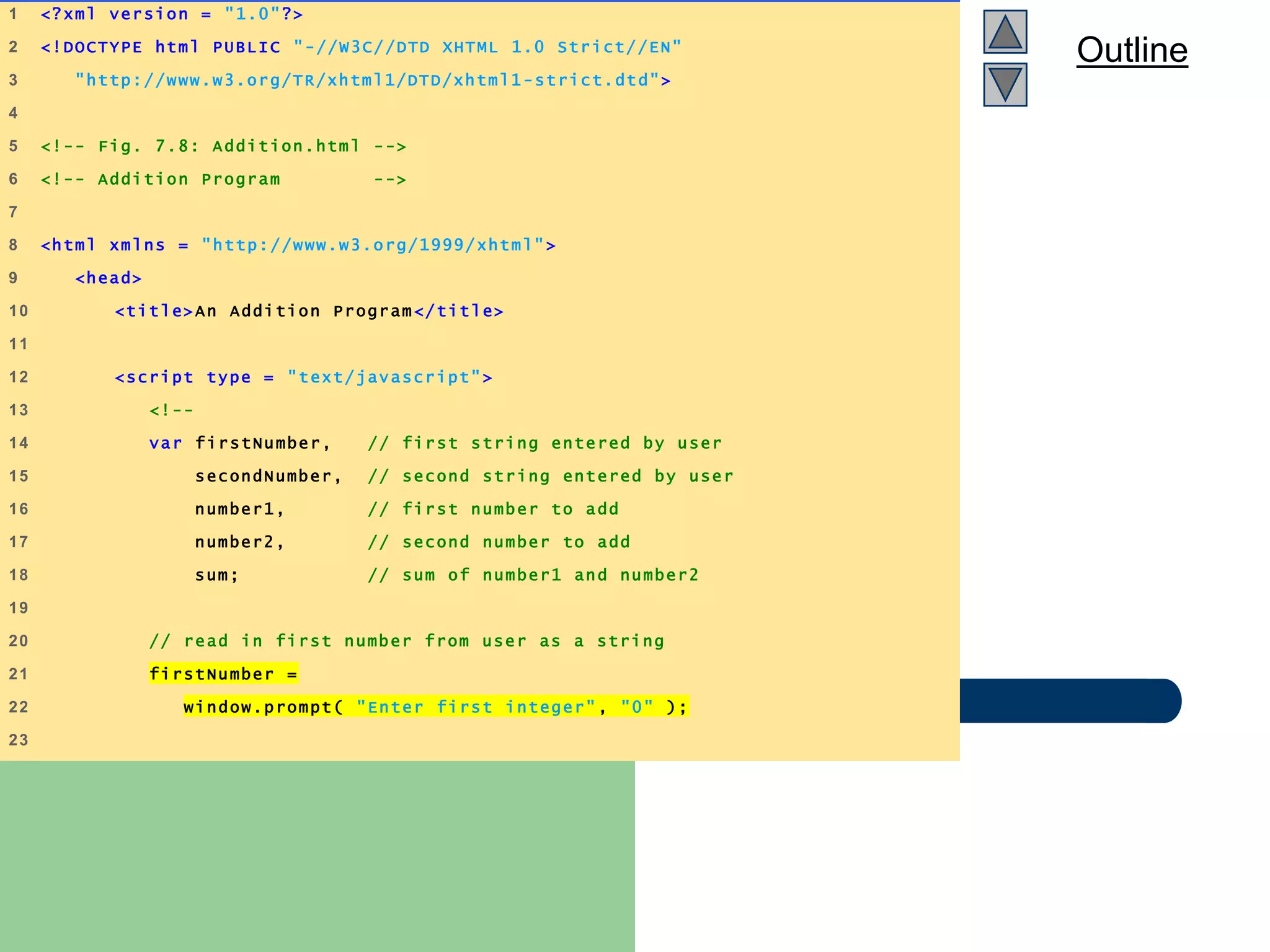Click the number1, variable on line 16
Viewport: 1270px width, 952px height.
[x=240, y=509]
